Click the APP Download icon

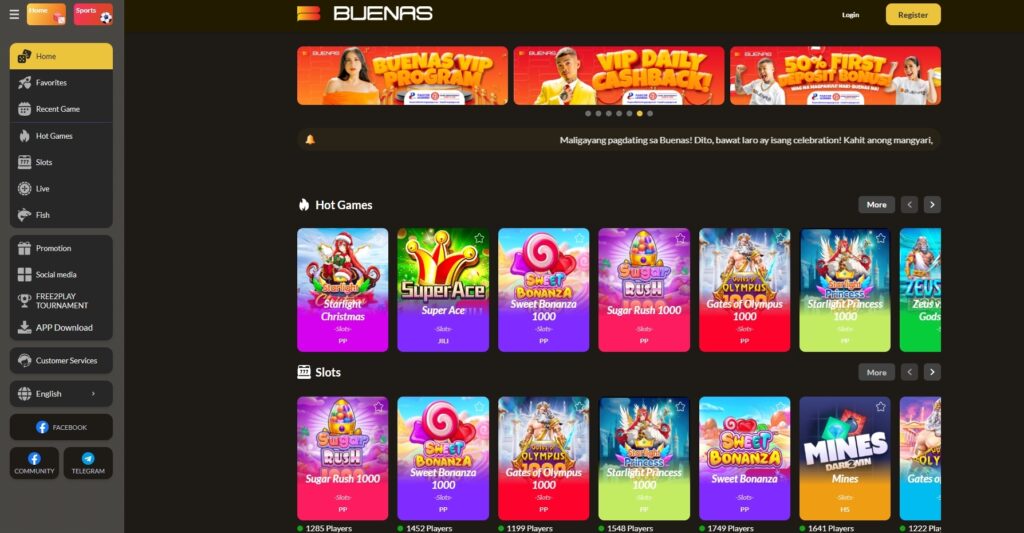point(24,327)
